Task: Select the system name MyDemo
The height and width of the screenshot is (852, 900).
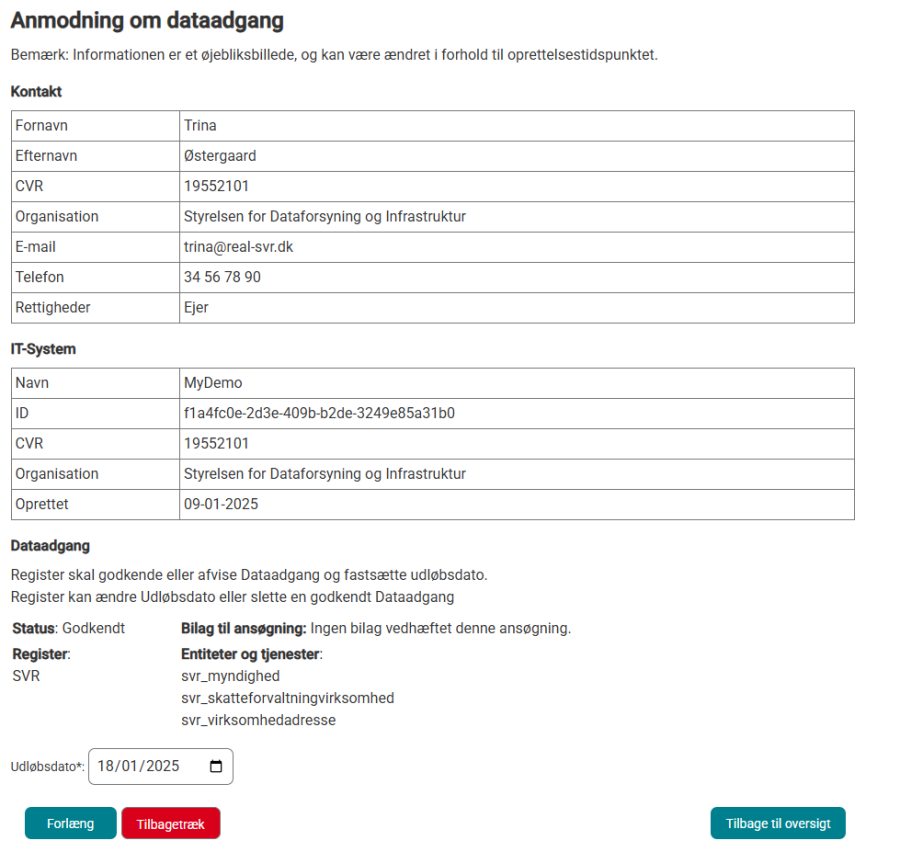Action: point(213,383)
